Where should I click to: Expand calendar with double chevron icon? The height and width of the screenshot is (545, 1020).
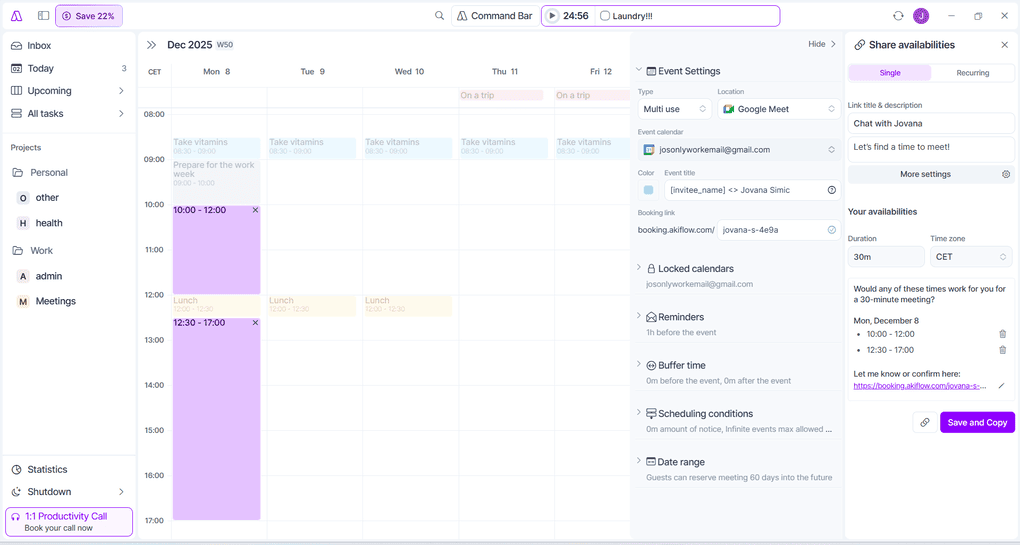(x=152, y=45)
